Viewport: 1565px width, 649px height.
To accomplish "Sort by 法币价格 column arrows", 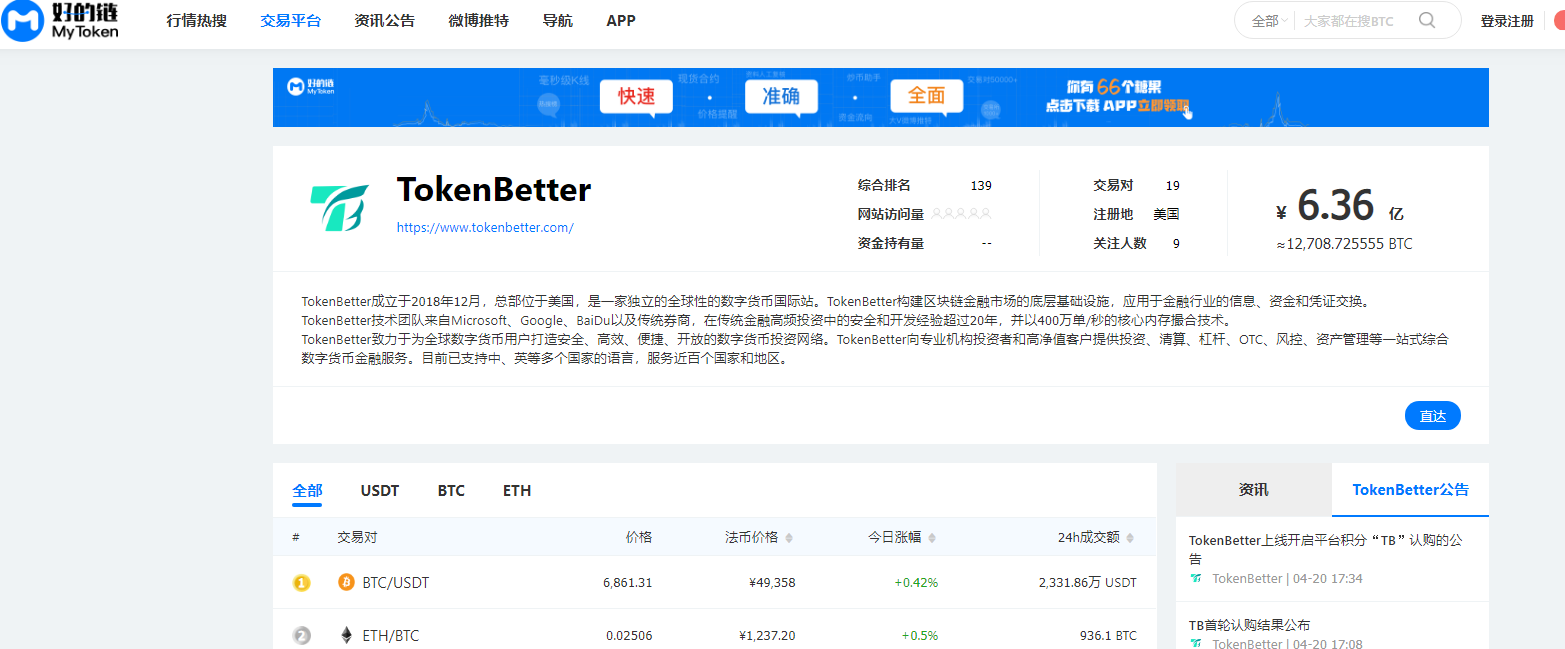I will pos(789,538).
